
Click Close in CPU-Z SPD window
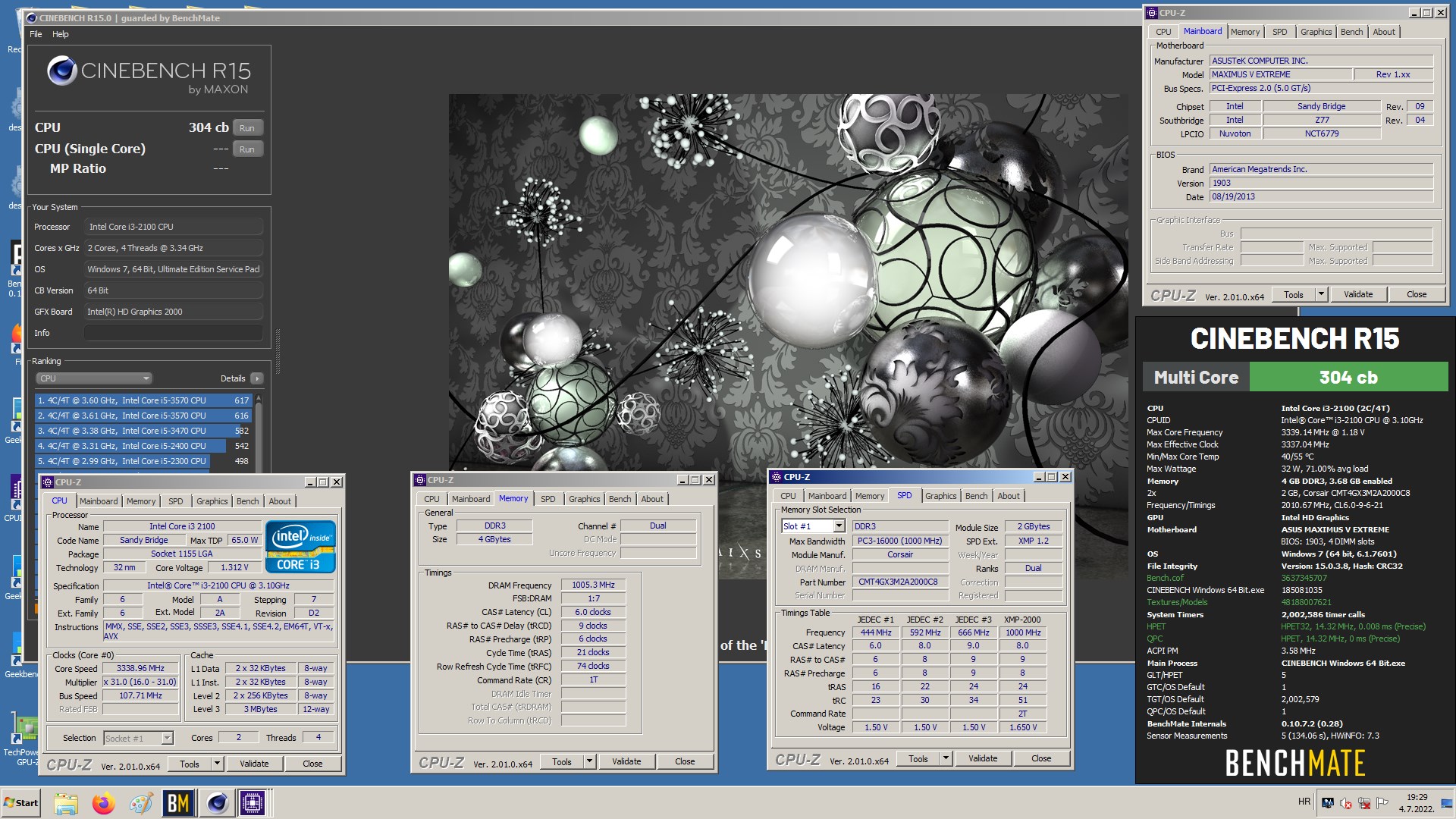pyautogui.click(x=1041, y=758)
